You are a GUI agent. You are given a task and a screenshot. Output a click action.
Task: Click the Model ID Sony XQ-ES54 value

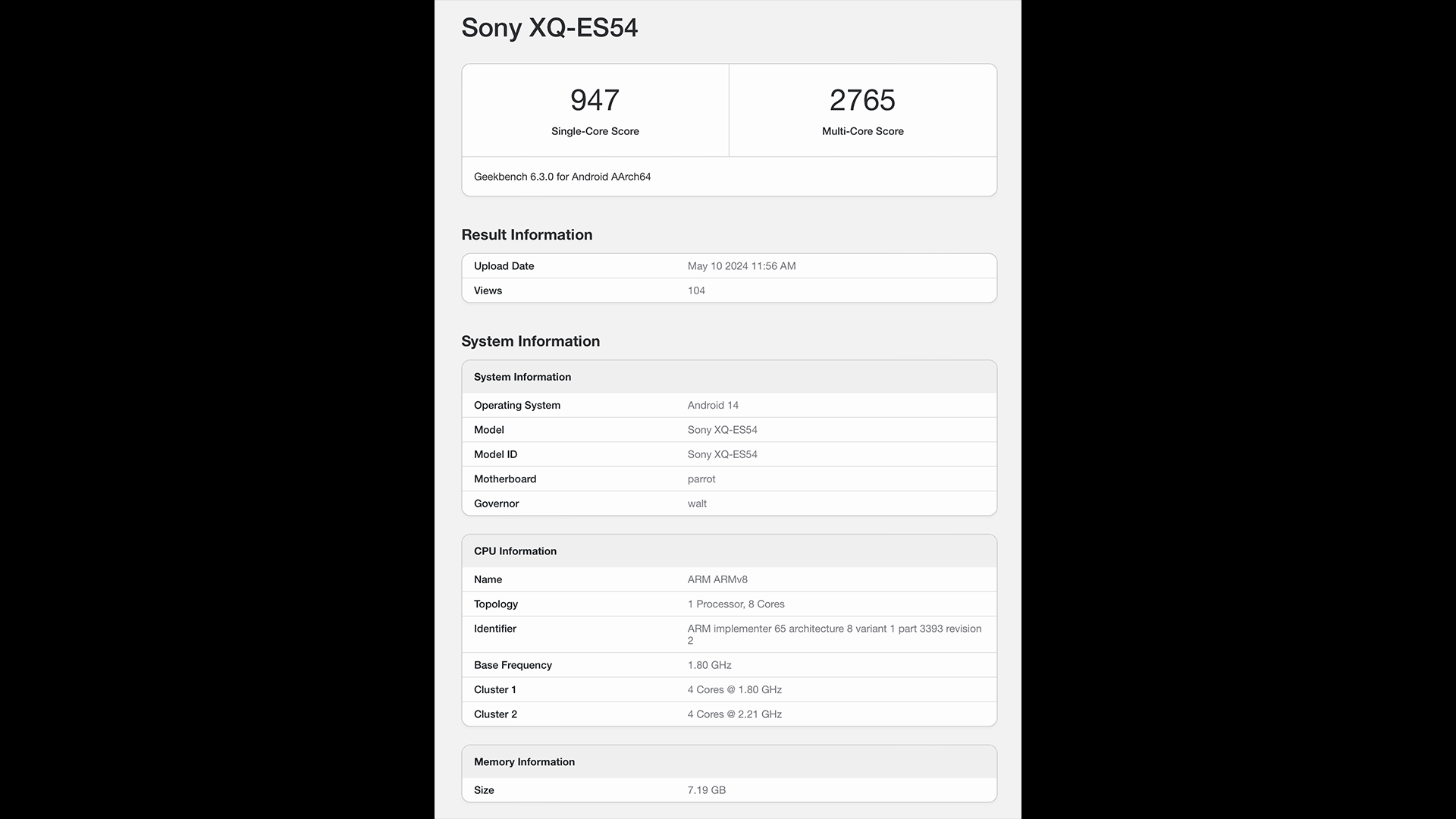[x=722, y=454]
